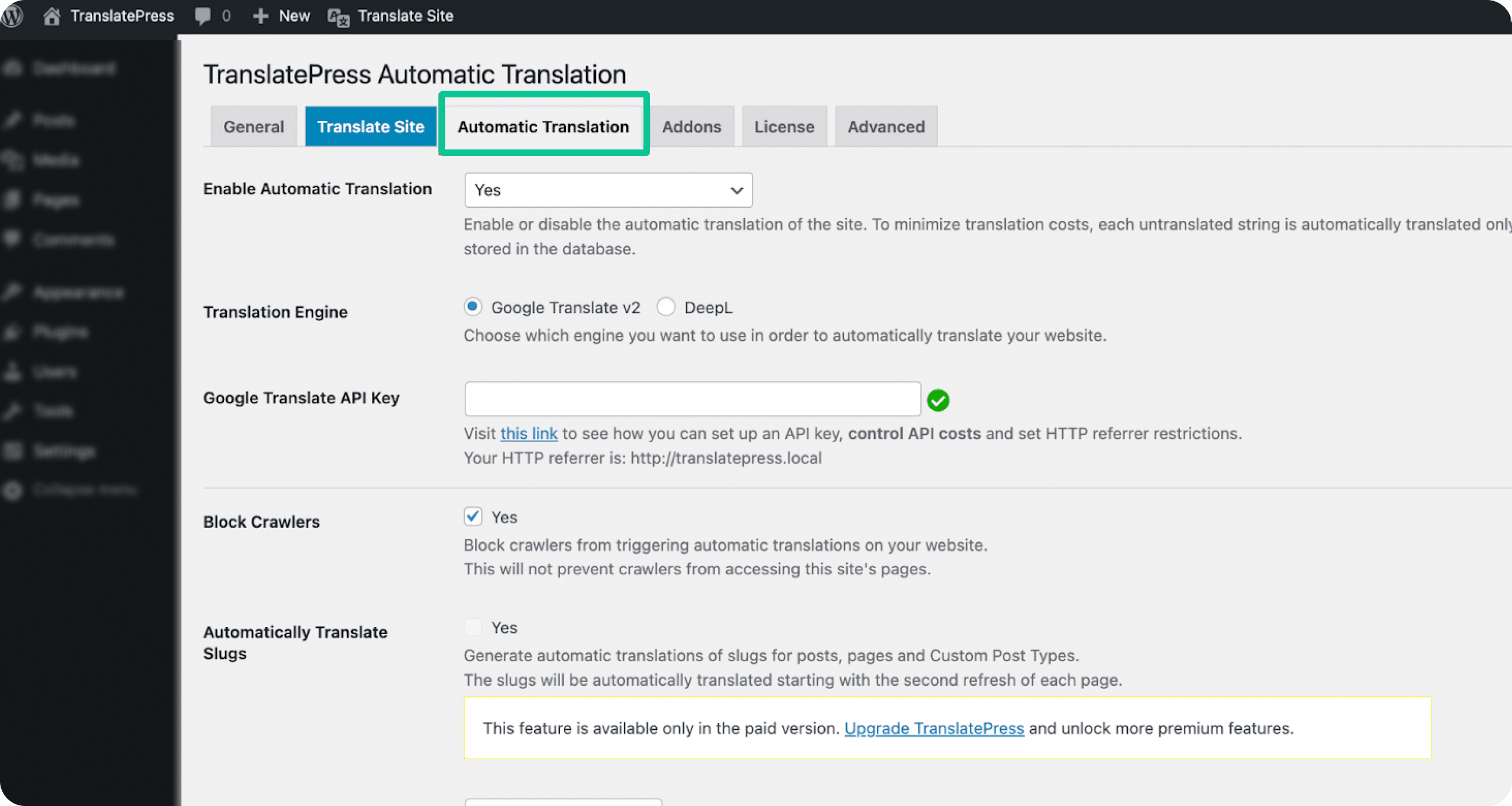Screen dimensions: 1512x806
Task: Click the home icon beside TranslatePress
Action: pyautogui.click(x=51, y=16)
